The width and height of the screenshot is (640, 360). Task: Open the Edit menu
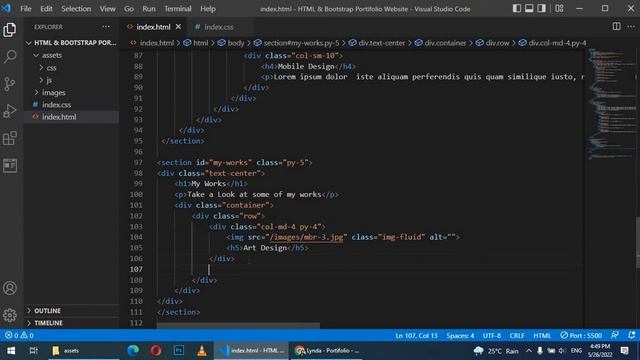(x=46, y=9)
